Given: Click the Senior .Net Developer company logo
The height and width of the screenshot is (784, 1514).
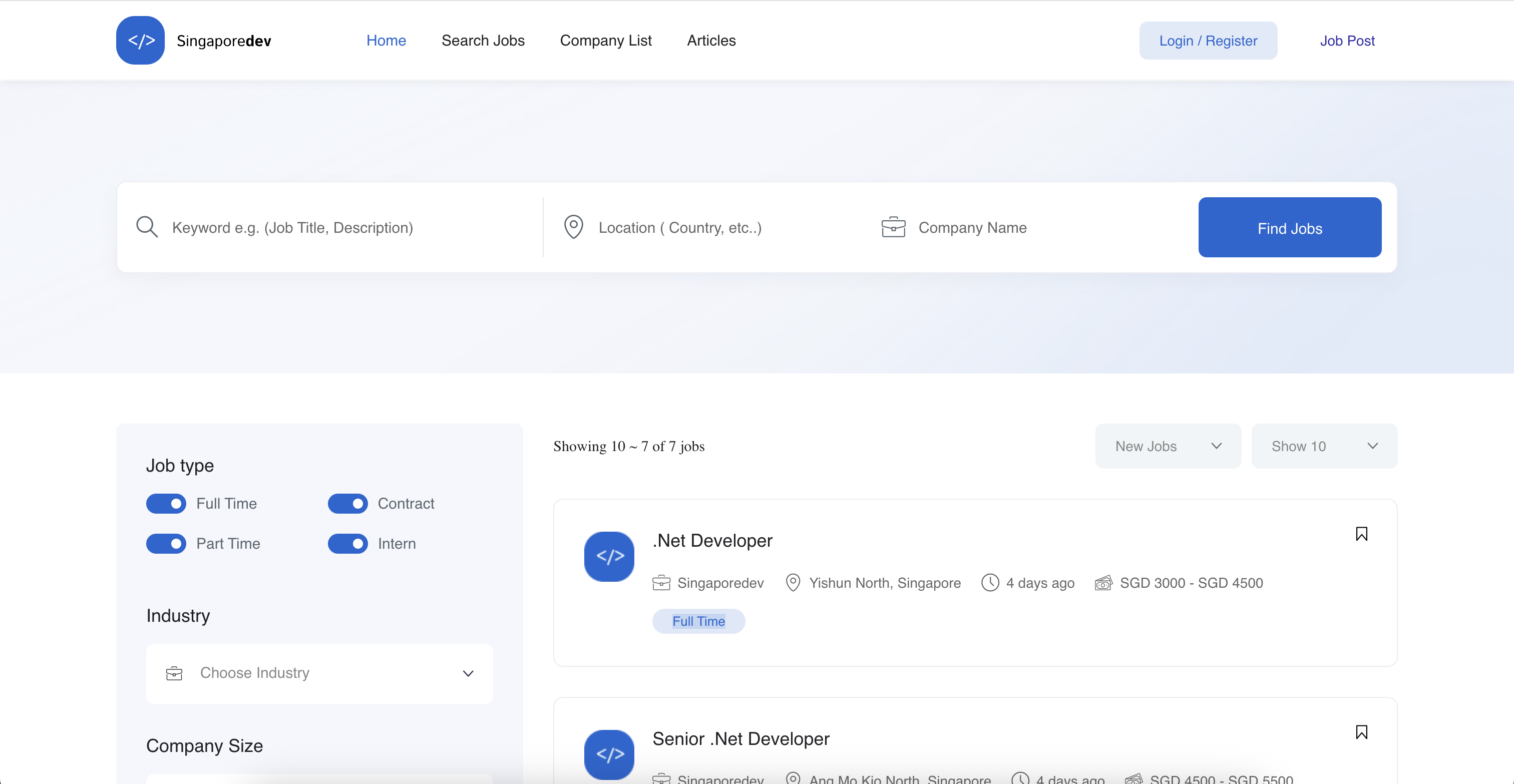Looking at the screenshot, I should coord(609,754).
